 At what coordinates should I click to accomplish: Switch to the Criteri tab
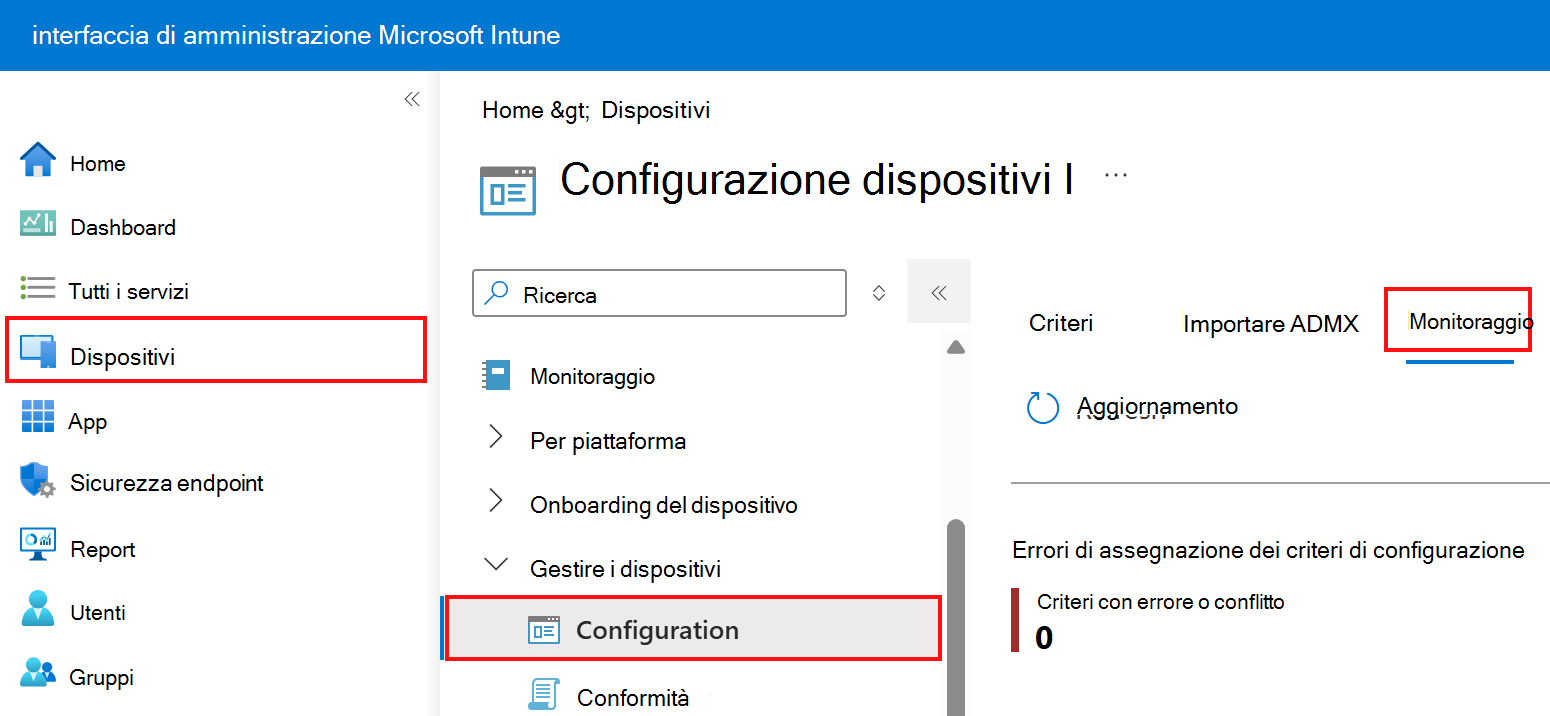[1060, 322]
